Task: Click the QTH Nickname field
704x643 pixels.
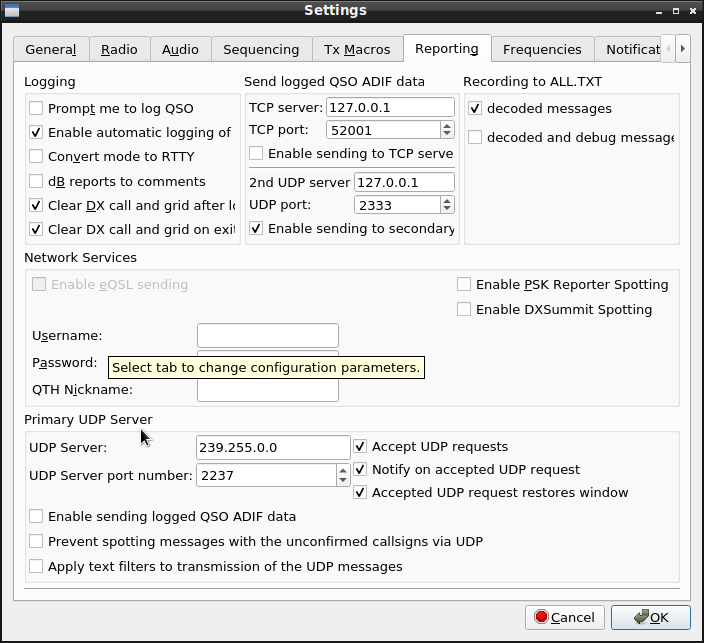Action: pyautogui.click(x=268, y=390)
